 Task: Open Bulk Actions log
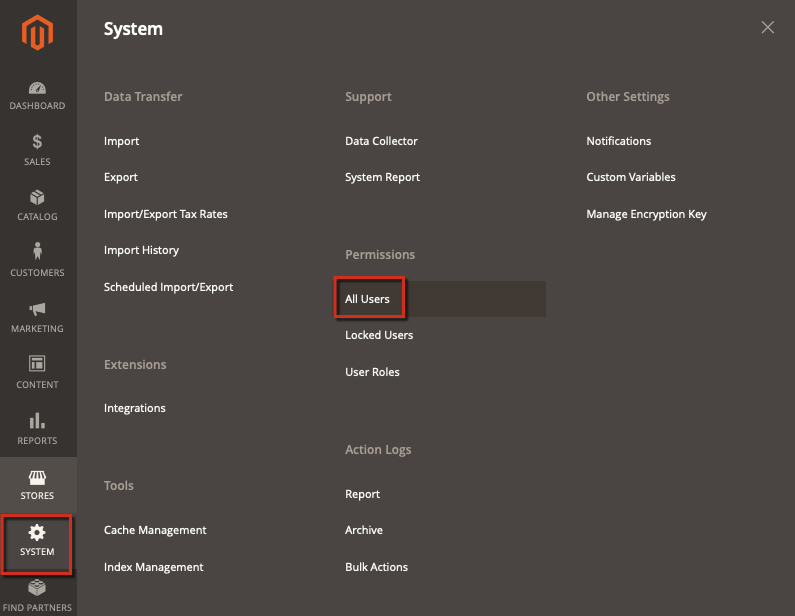(x=376, y=567)
